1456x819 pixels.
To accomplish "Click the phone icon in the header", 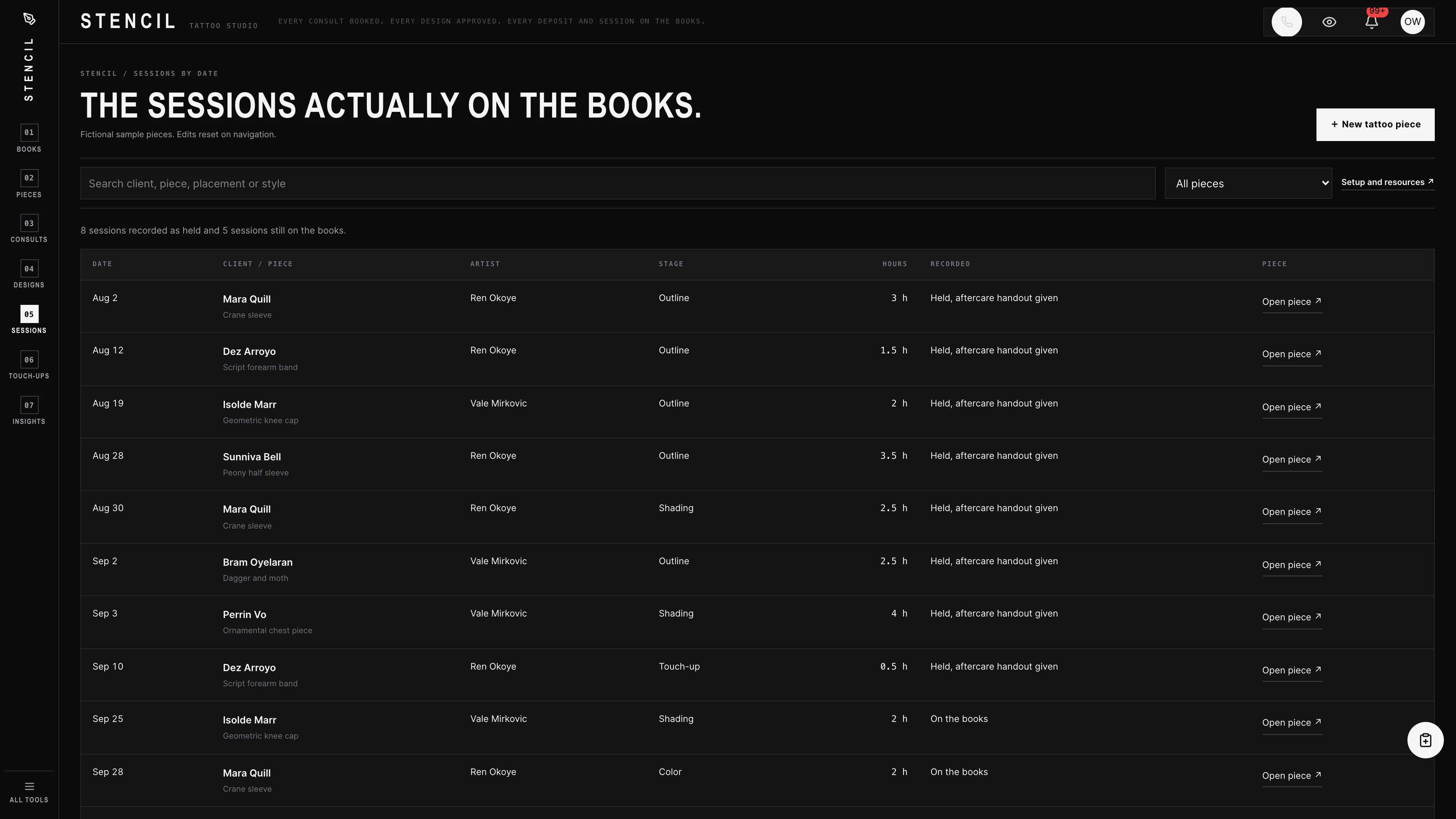I will click(x=1287, y=22).
